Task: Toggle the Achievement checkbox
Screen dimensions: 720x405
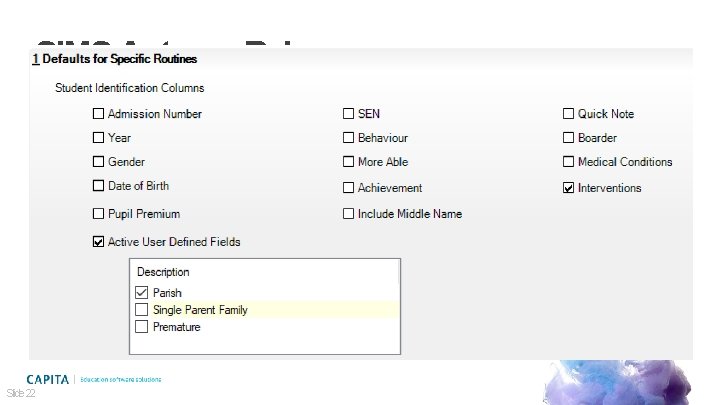Action: click(349, 188)
